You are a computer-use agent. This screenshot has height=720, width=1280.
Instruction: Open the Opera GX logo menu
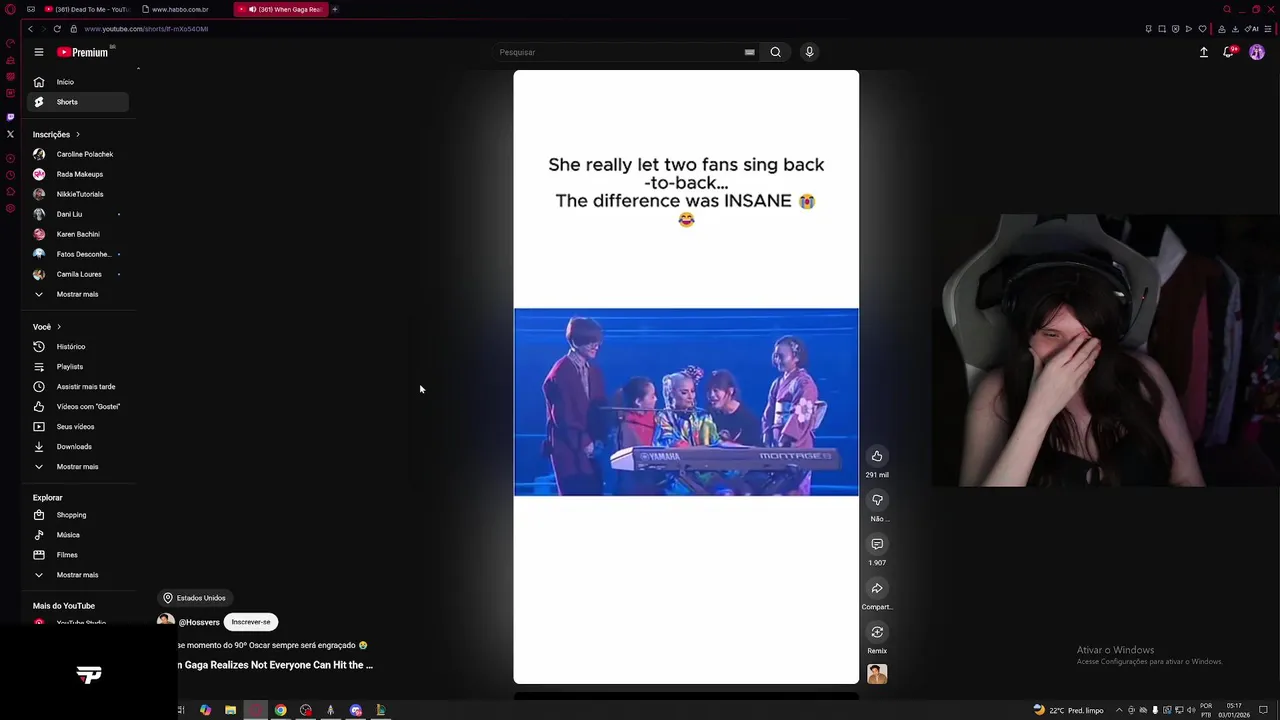10,9
